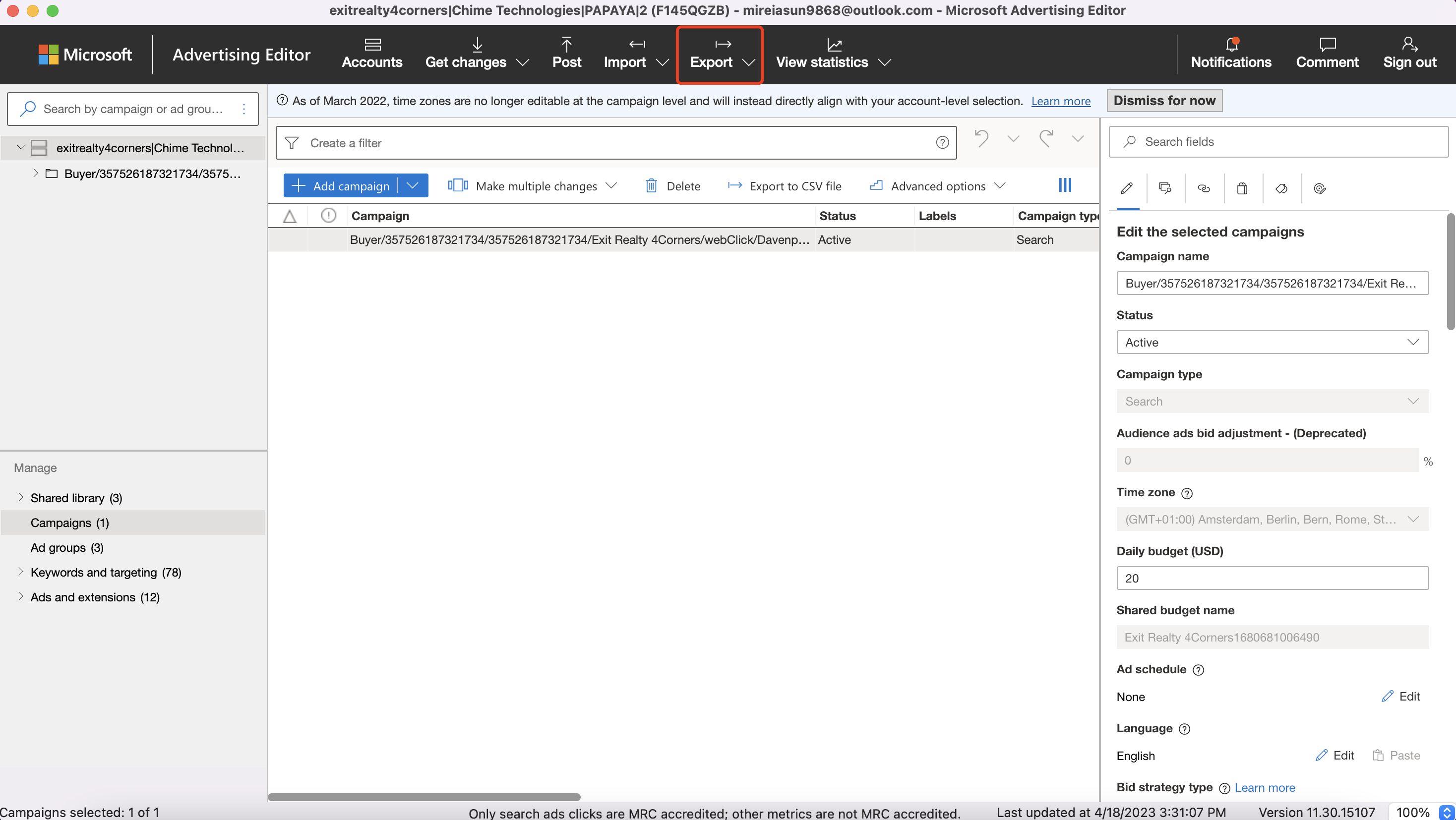1456x820 pixels.
Task: Click the Time zone help icon
Action: coord(1187,493)
